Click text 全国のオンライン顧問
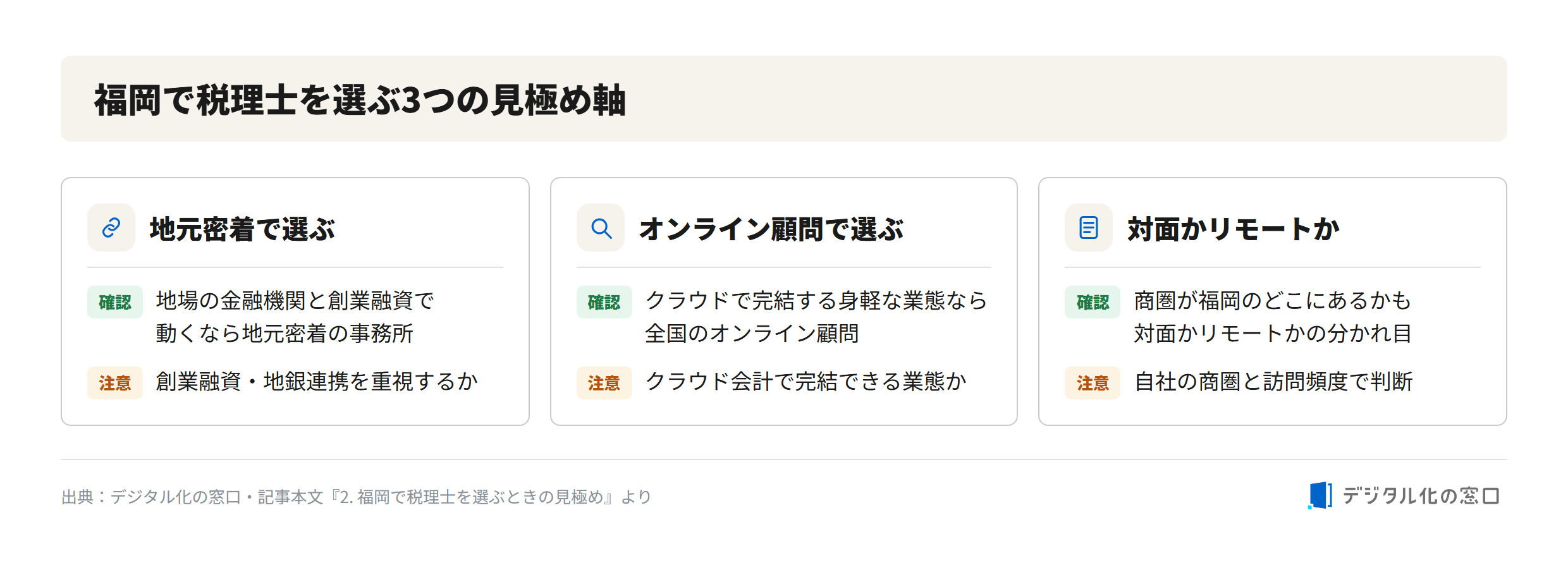The width and height of the screenshot is (1568, 570). tap(752, 333)
